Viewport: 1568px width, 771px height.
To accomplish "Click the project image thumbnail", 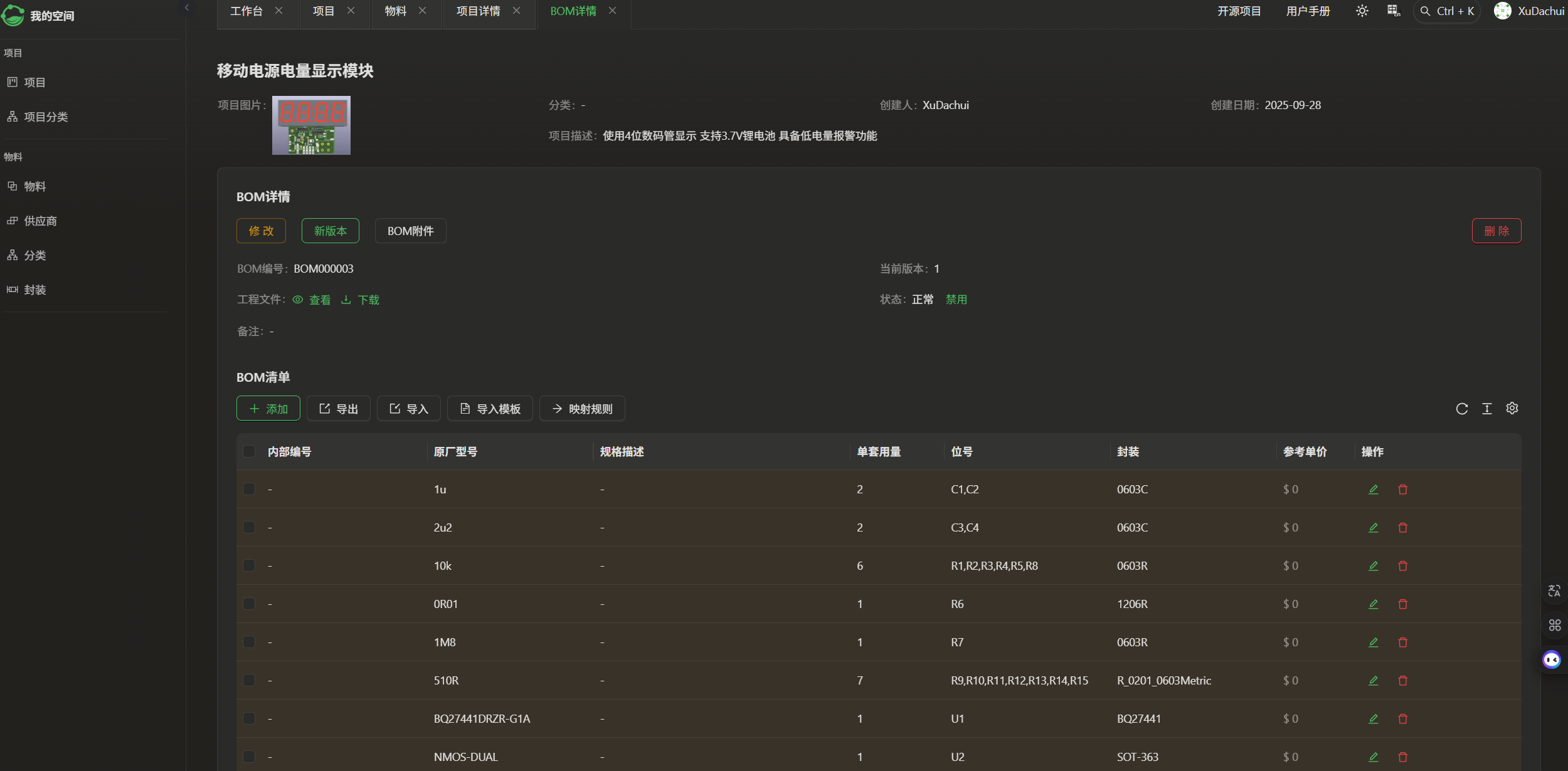I will 311,125.
